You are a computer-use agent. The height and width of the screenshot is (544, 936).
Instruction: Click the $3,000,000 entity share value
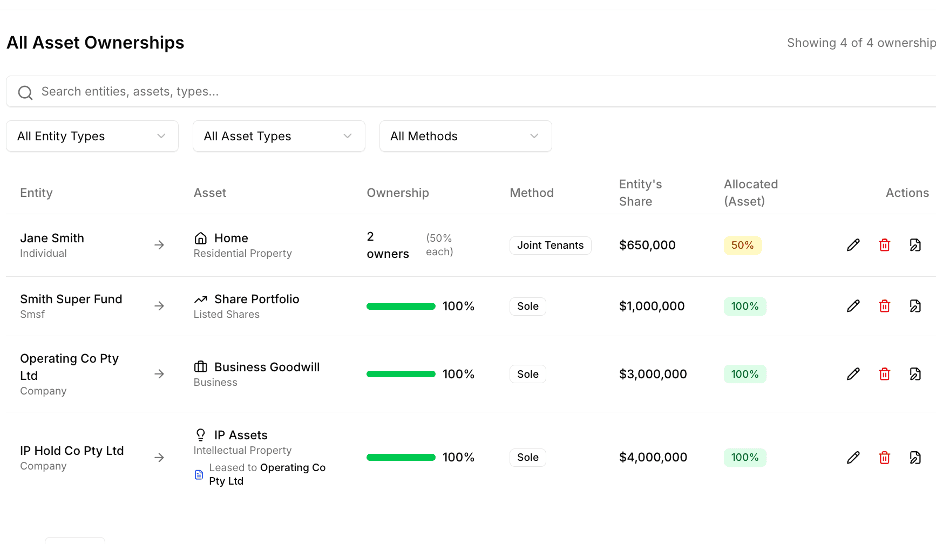[653, 374]
